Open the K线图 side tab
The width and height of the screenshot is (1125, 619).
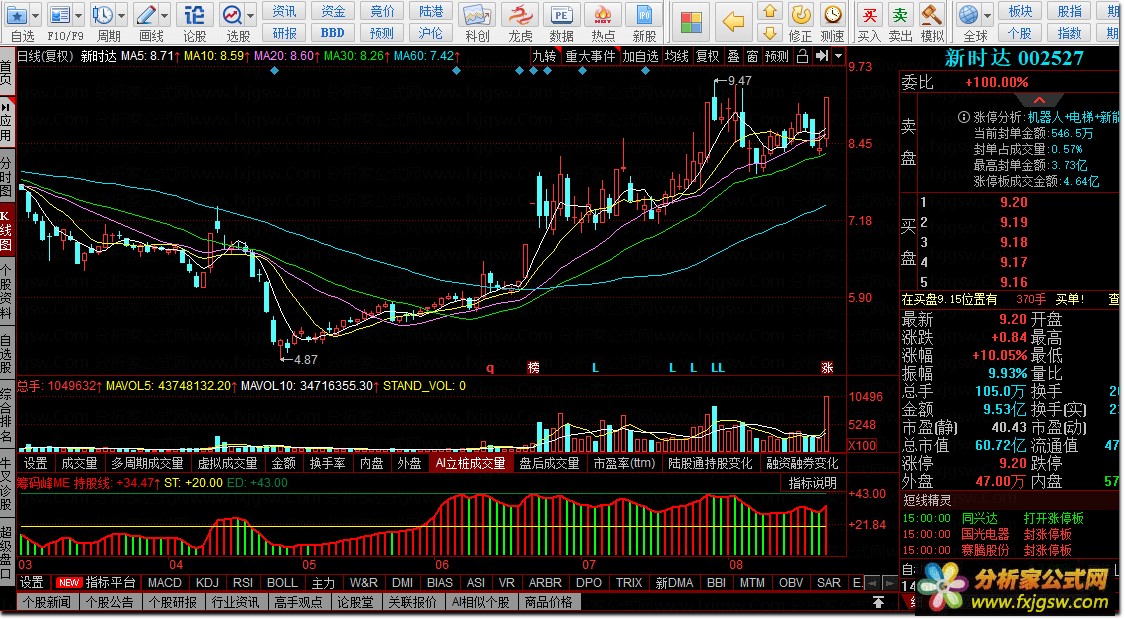(6, 230)
